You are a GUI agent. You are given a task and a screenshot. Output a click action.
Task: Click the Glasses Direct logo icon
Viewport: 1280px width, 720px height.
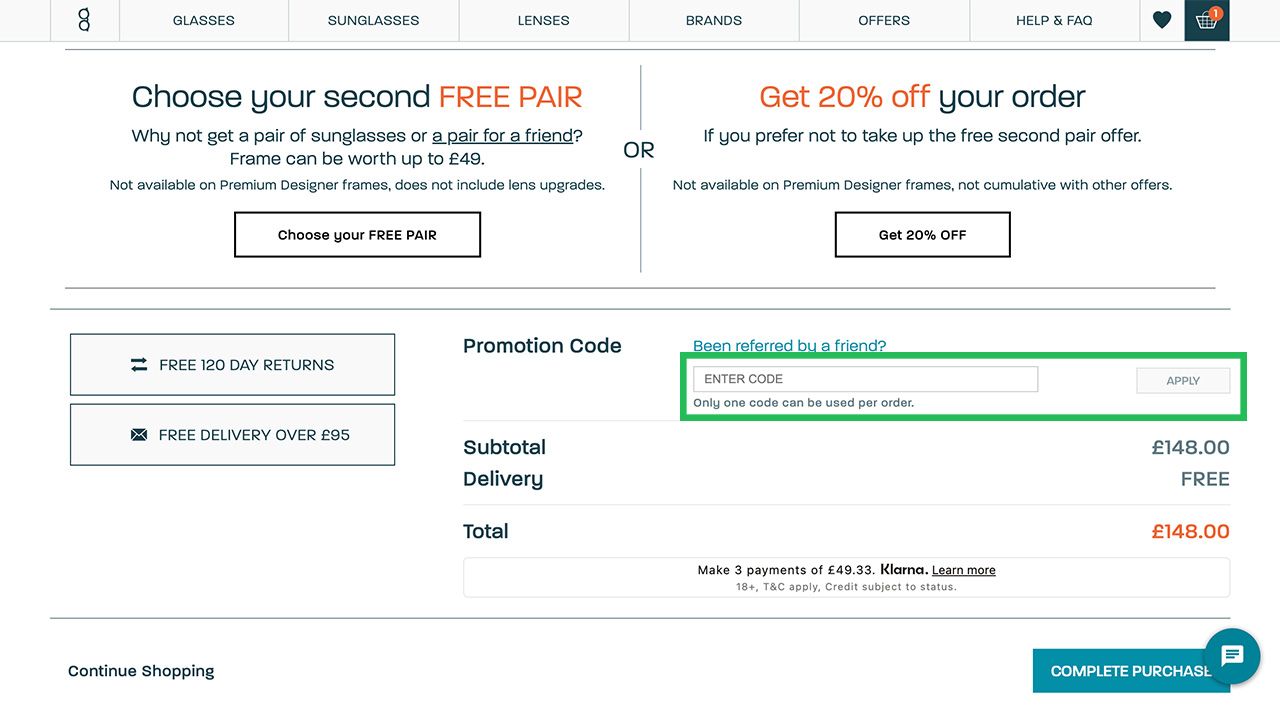pyautogui.click(x=85, y=20)
